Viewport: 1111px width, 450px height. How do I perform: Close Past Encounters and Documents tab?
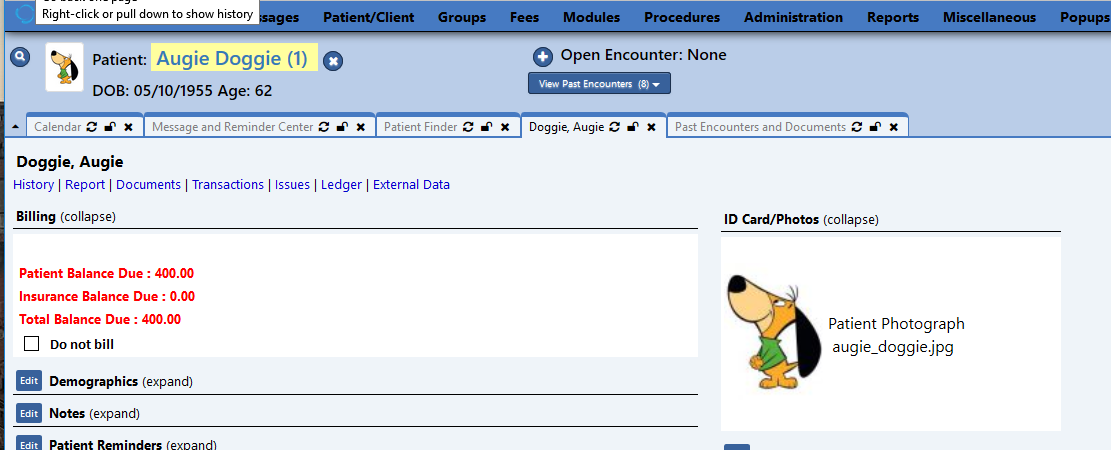pyautogui.click(x=894, y=127)
